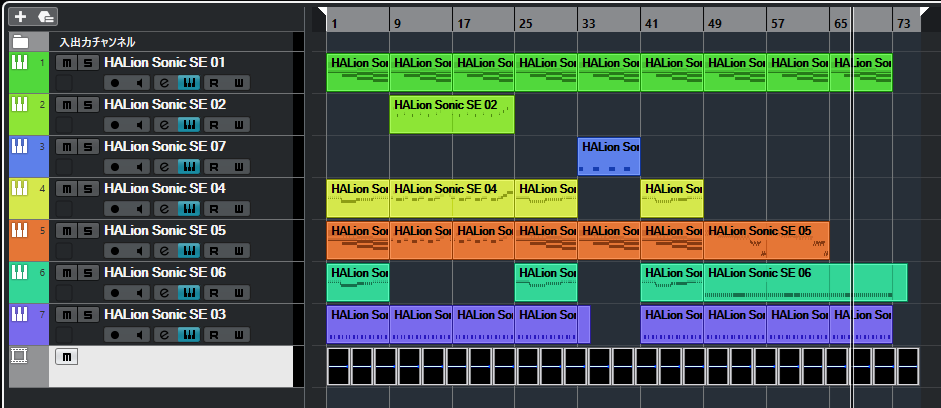This screenshot has height=408, width=941.
Task: Mute HALion Sonic SE 04 track
Action: 66,188
